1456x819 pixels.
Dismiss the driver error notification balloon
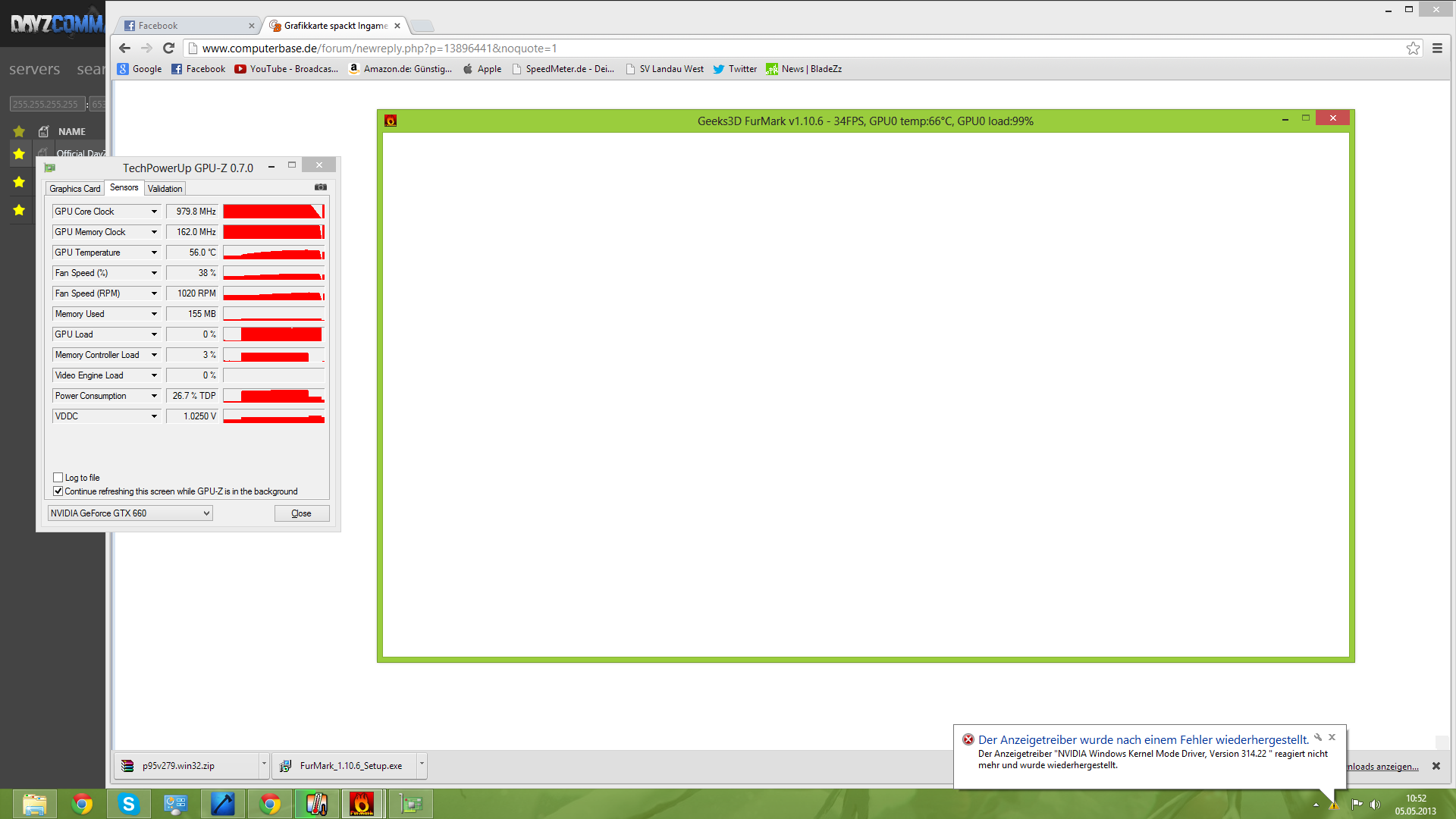click(1332, 737)
